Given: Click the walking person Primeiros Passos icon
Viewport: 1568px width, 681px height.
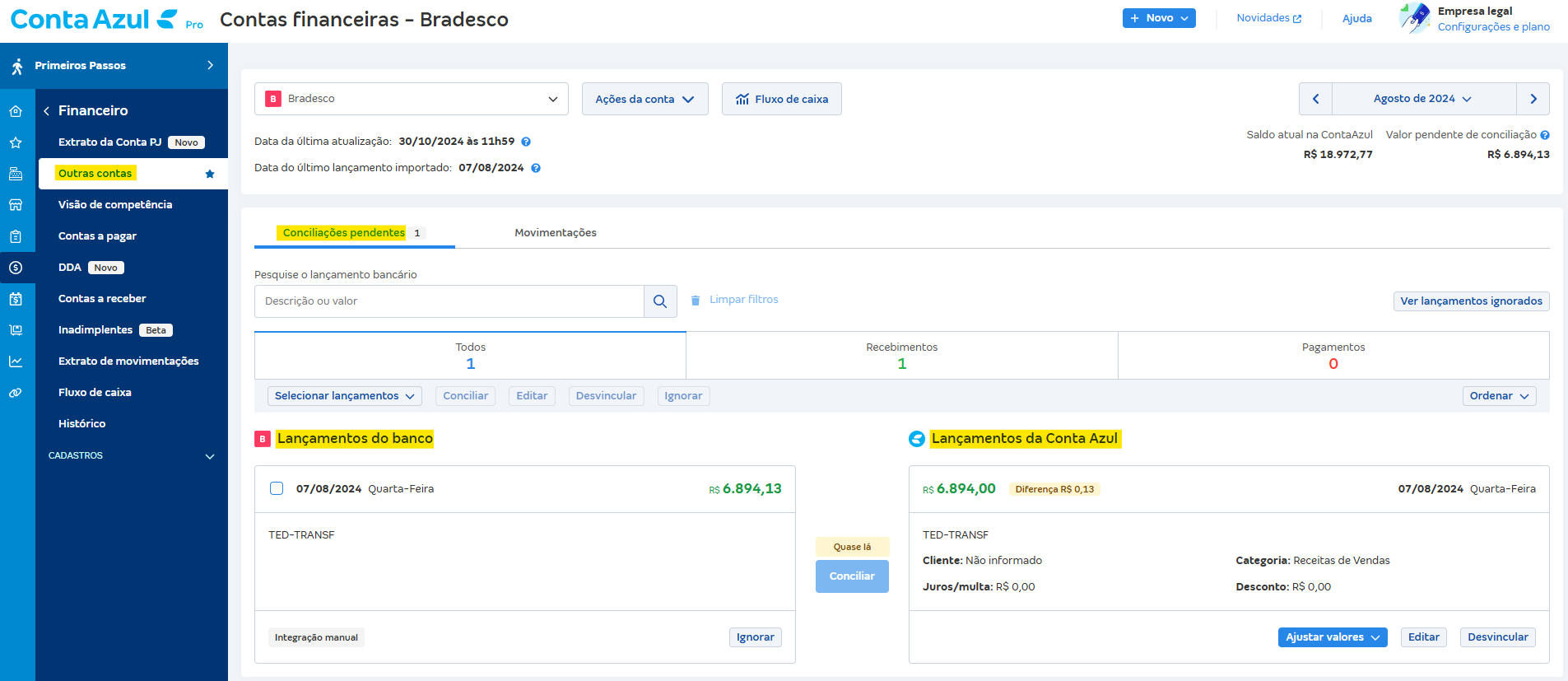Looking at the screenshot, I should [17, 66].
